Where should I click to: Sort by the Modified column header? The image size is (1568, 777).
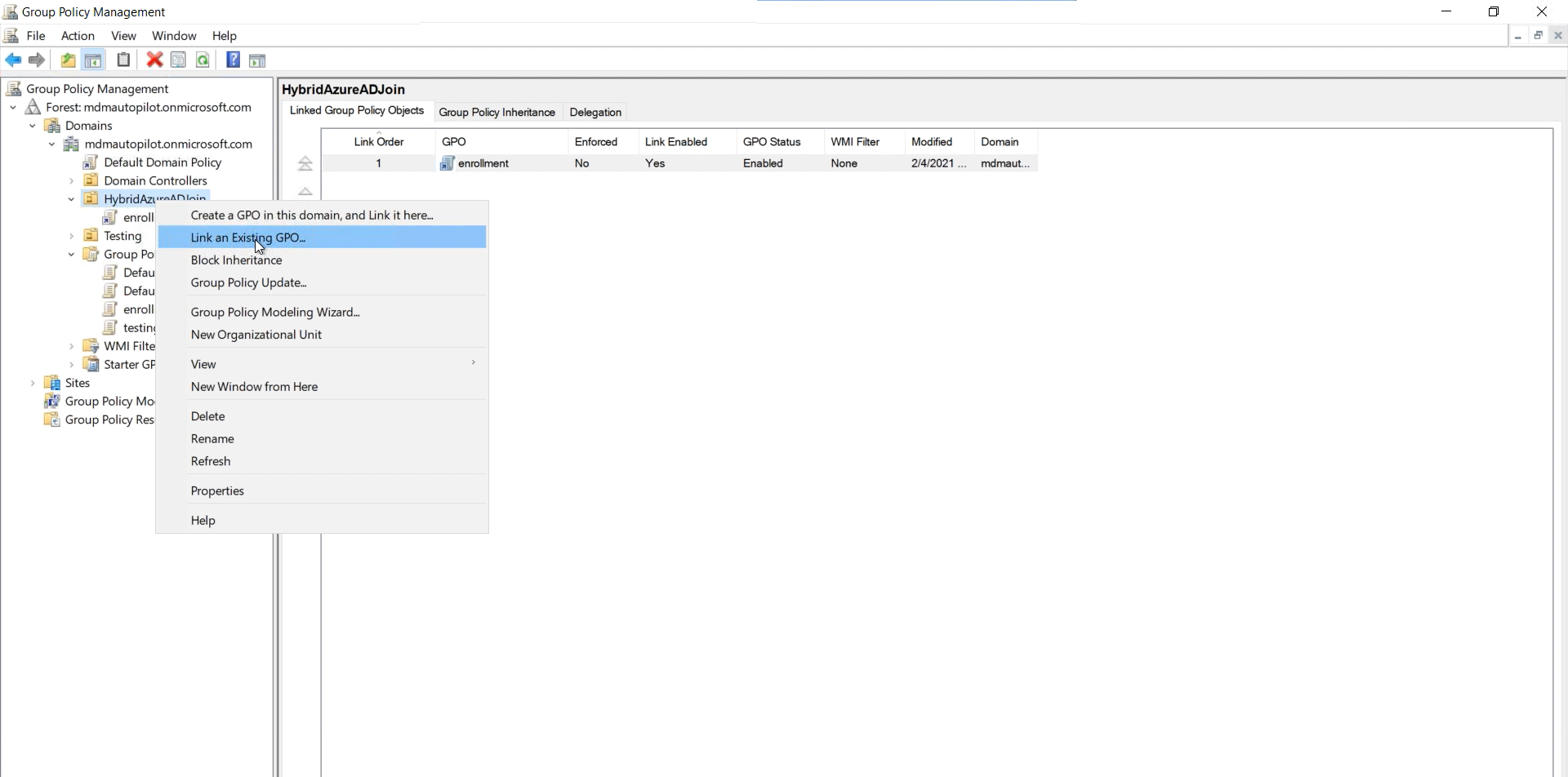pyautogui.click(x=939, y=141)
